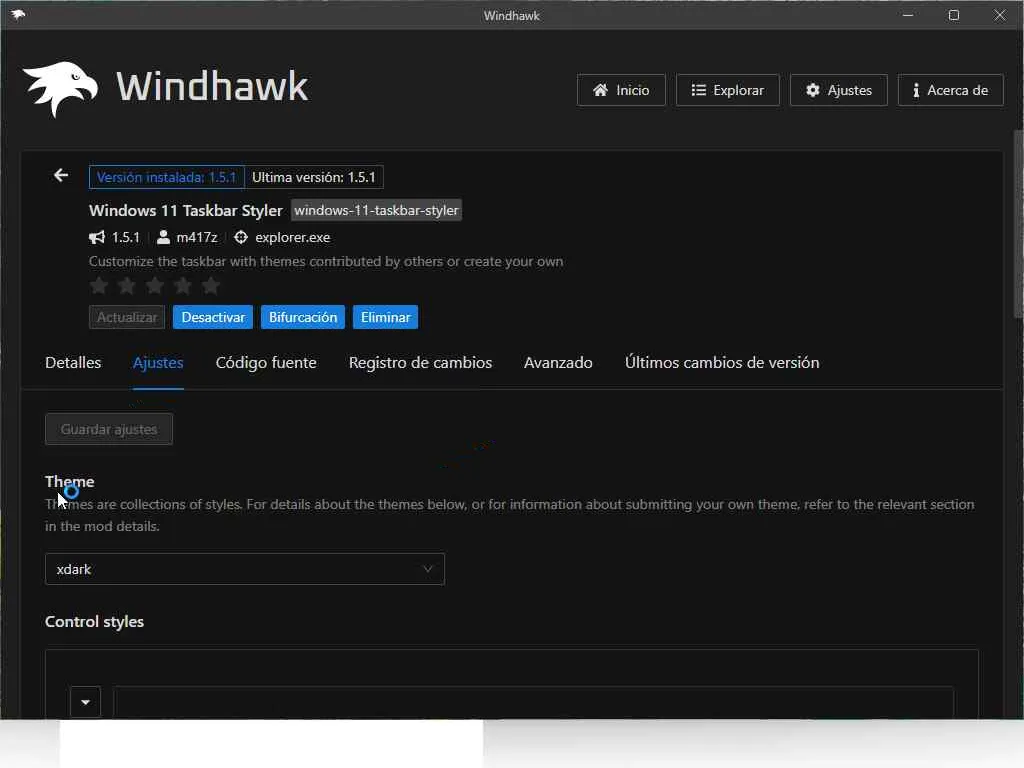Click the back arrow icon
This screenshot has height=768, width=1024.
pyautogui.click(x=61, y=176)
